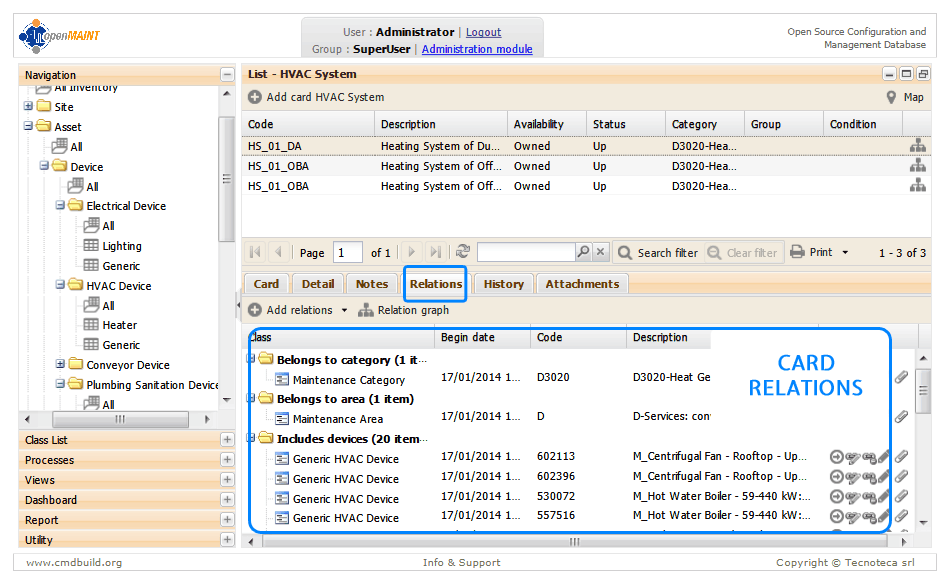Switch to the History tab
Screen dimensions: 950x584
coord(503,284)
